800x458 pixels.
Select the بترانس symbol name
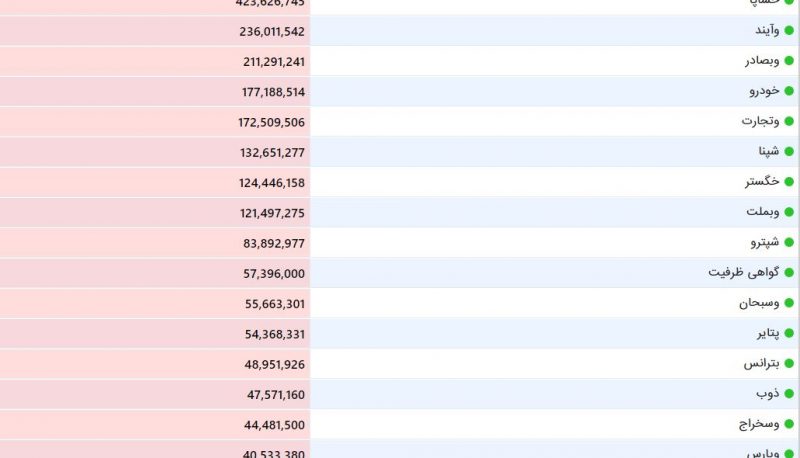coord(761,363)
